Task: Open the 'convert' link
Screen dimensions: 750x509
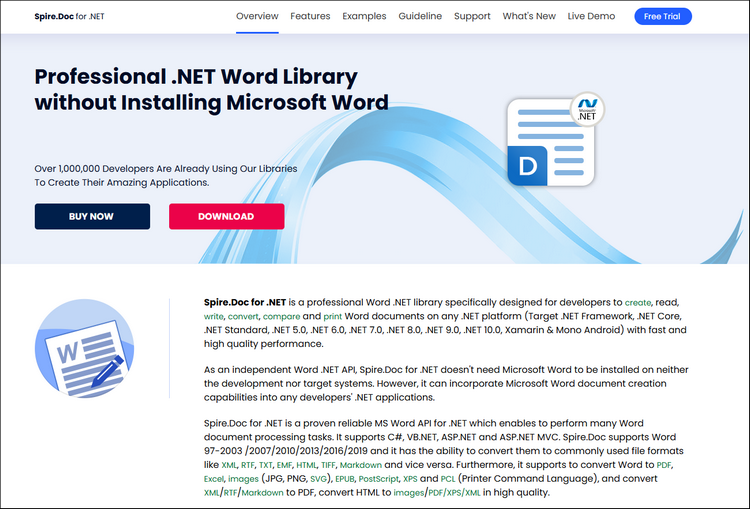Action: (243, 316)
